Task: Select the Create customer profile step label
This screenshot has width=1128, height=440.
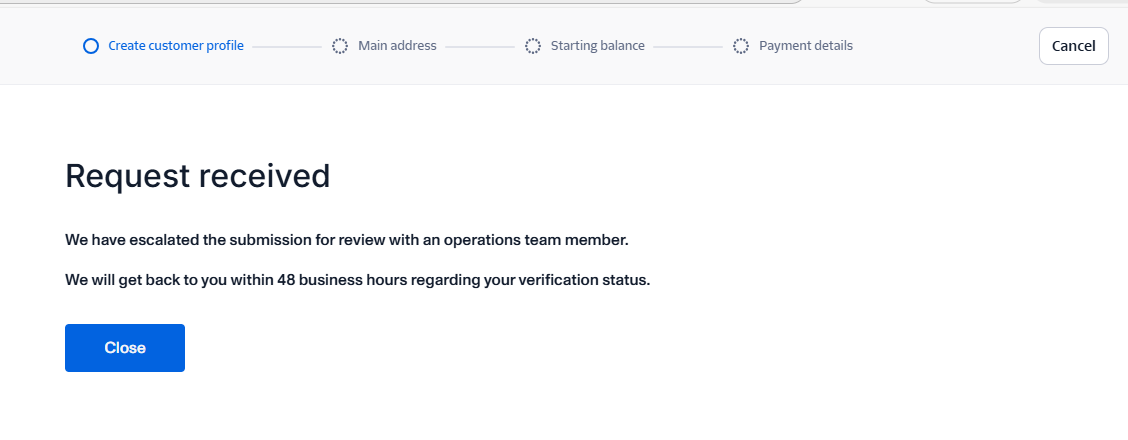Action: coord(176,46)
